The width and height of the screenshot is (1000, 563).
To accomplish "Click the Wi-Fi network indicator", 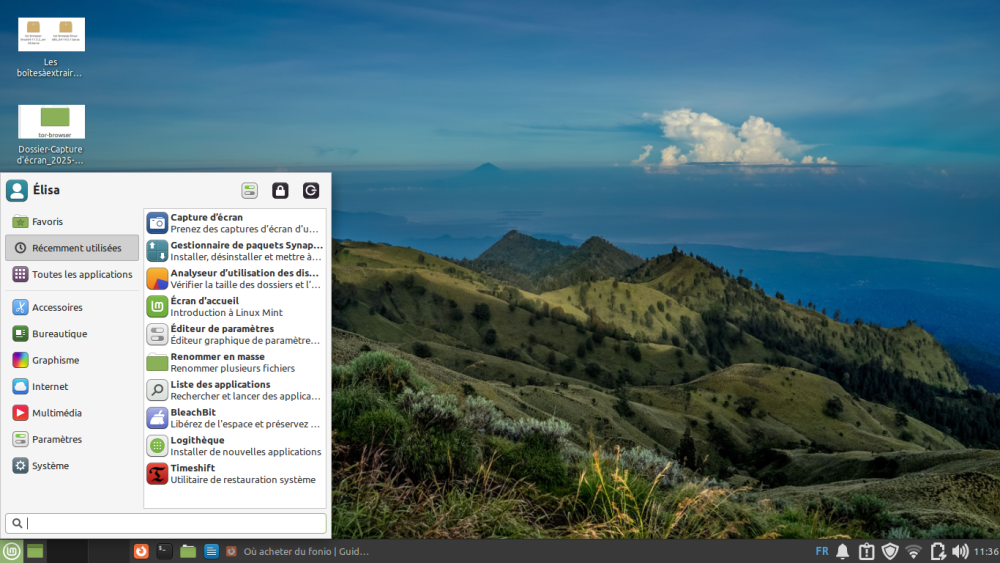I will (913, 551).
